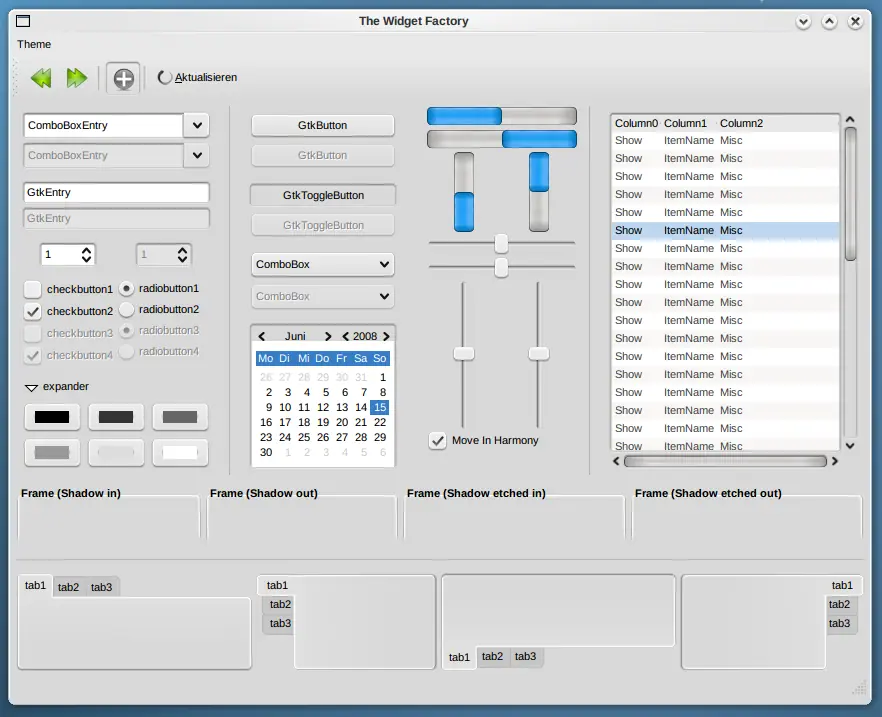This screenshot has width=882, height=717.
Task: Click the plus circle toolbar icon
Action: [x=123, y=78]
